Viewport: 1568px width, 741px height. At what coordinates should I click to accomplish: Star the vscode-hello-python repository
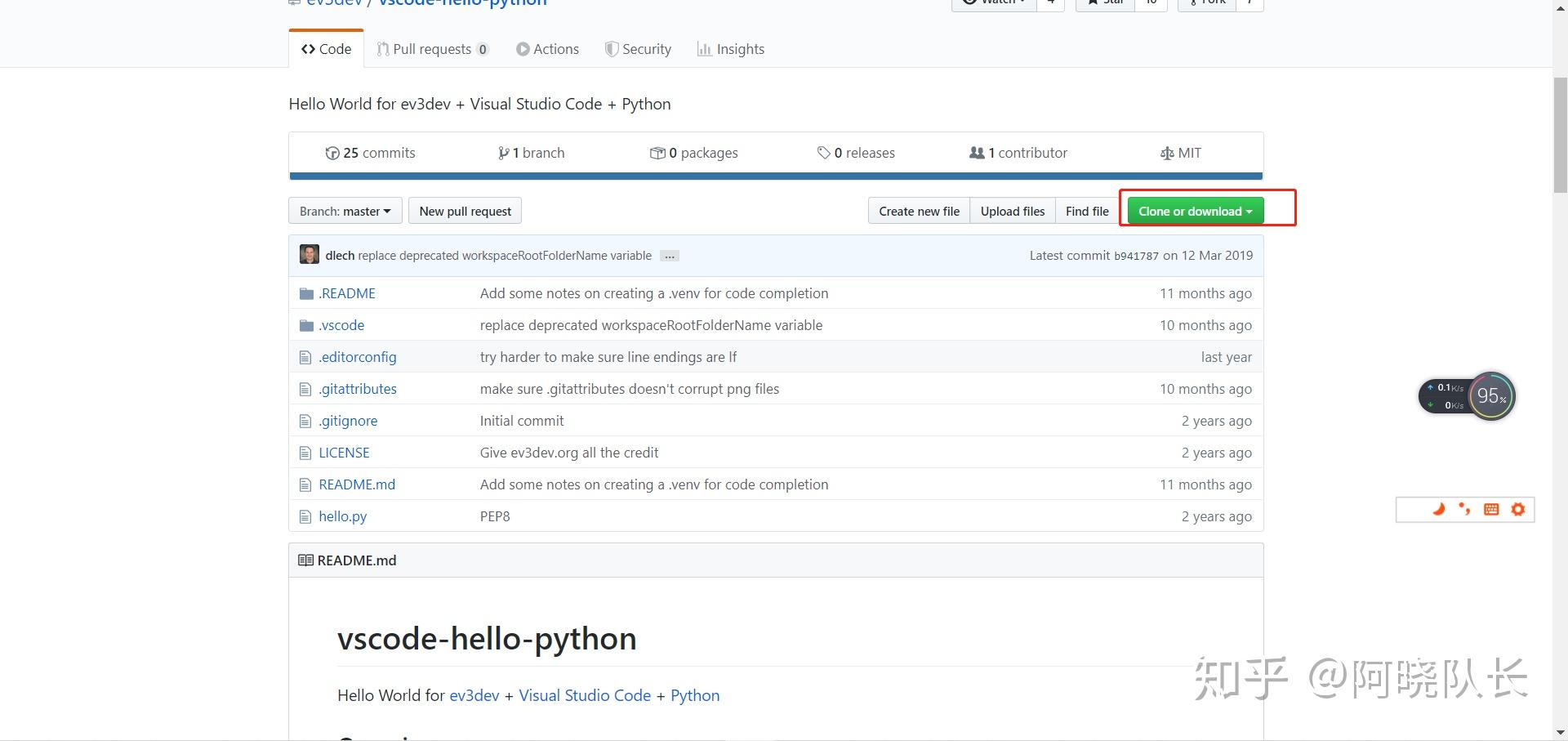(1103, 2)
